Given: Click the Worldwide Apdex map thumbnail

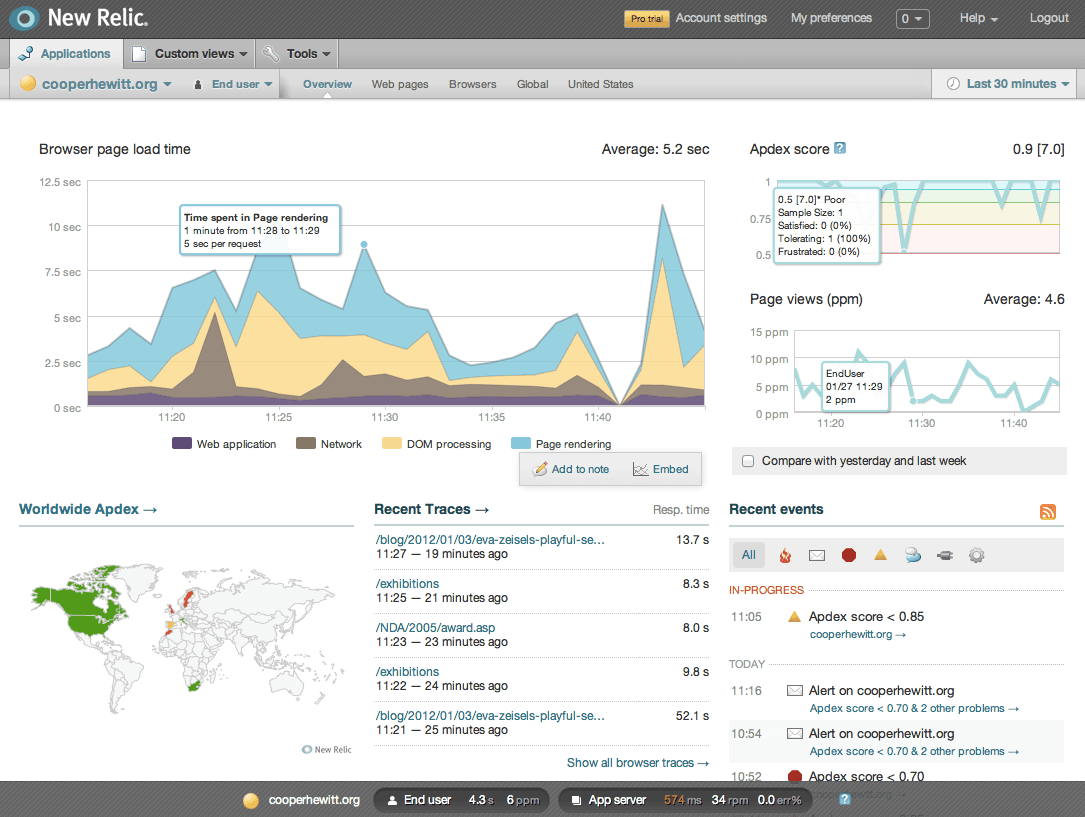Looking at the screenshot, I should pyautogui.click(x=185, y=640).
